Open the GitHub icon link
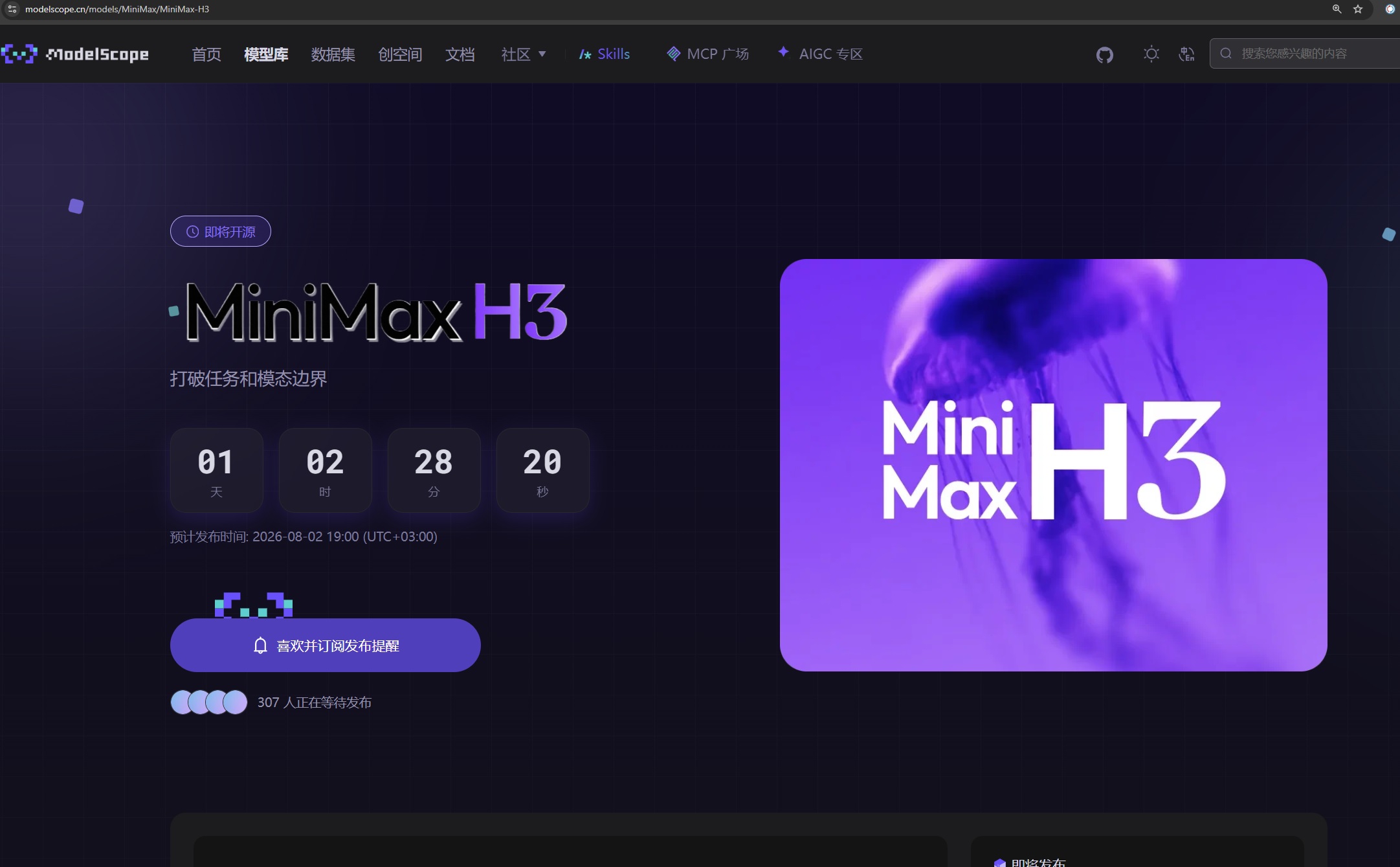The height and width of the screenshot is (867, 1400). [x=1105, y=54]
